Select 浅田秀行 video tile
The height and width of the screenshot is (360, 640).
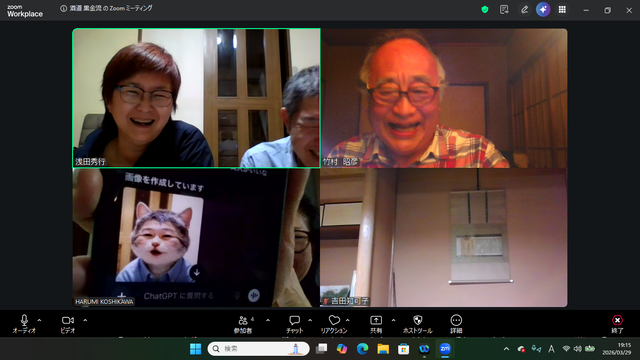coord(196,98)
